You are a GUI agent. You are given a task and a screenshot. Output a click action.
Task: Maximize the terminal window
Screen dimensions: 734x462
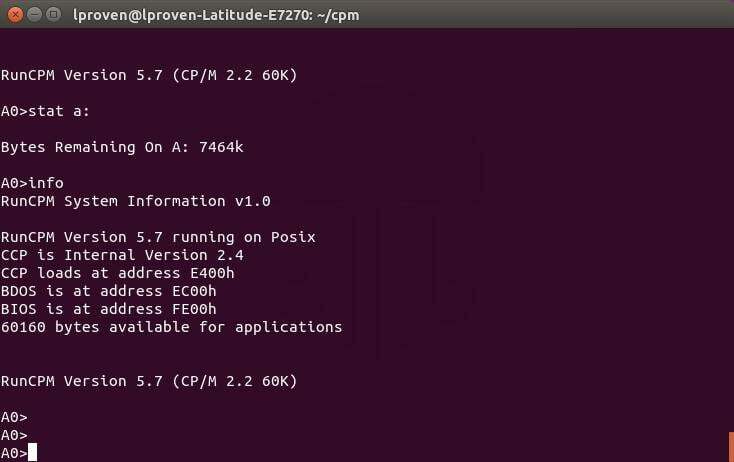(53, 15)
